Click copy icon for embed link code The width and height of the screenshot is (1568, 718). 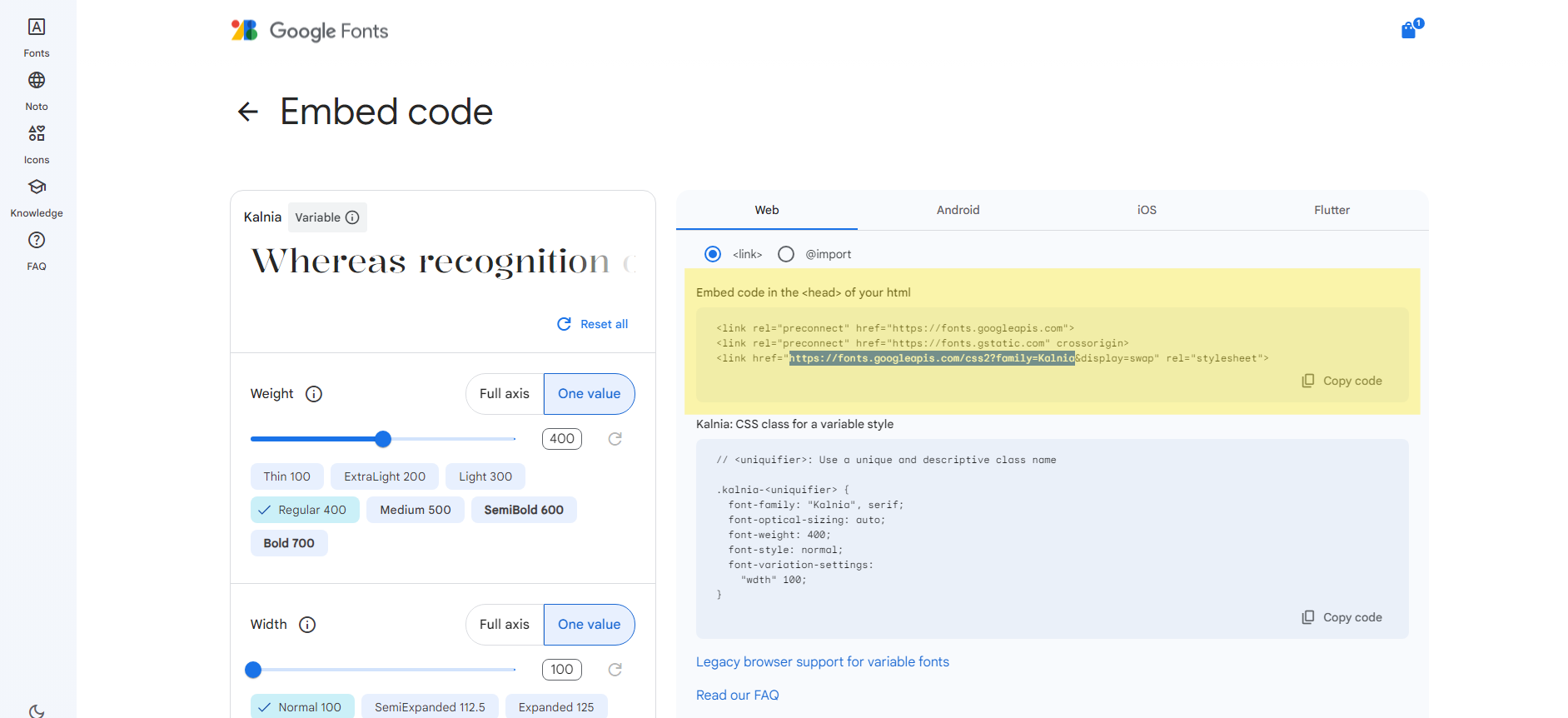pyautogui.click(x=1308, y=381)
